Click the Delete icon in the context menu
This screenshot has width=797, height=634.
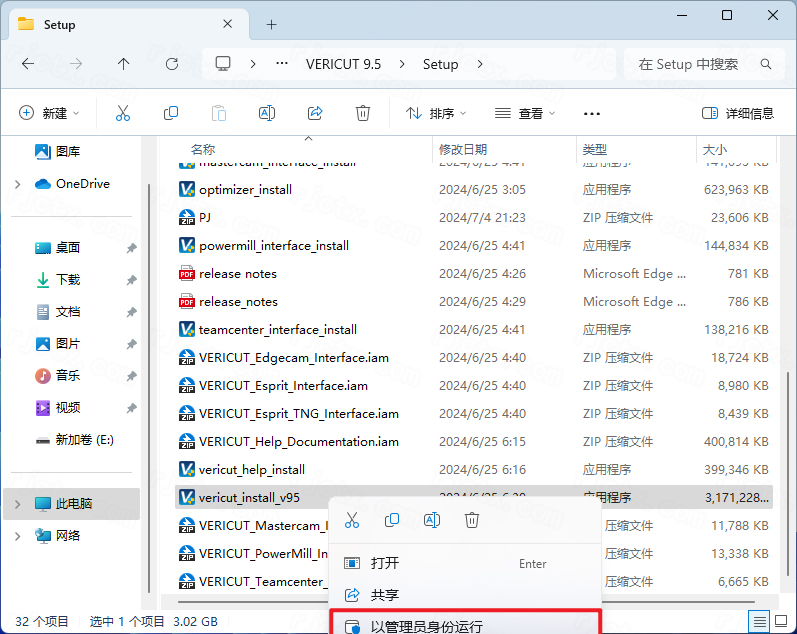coord(472,520)
